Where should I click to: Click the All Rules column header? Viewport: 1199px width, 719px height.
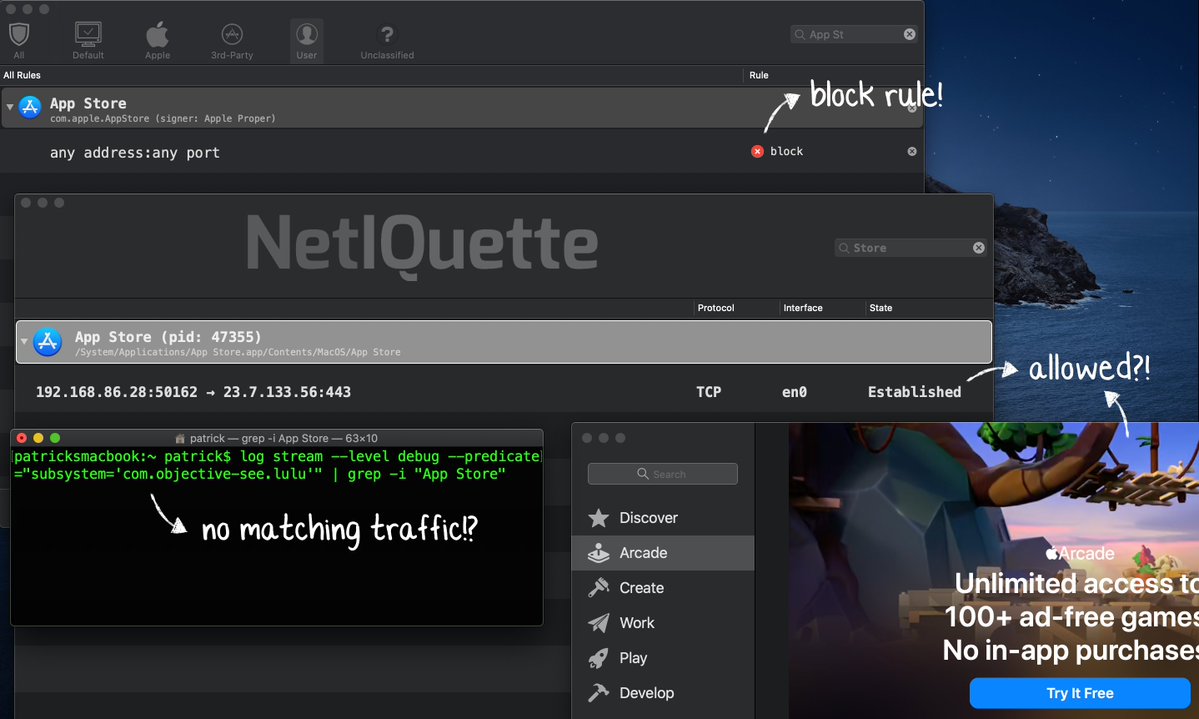pyautogui.click(x=22, y=75)
